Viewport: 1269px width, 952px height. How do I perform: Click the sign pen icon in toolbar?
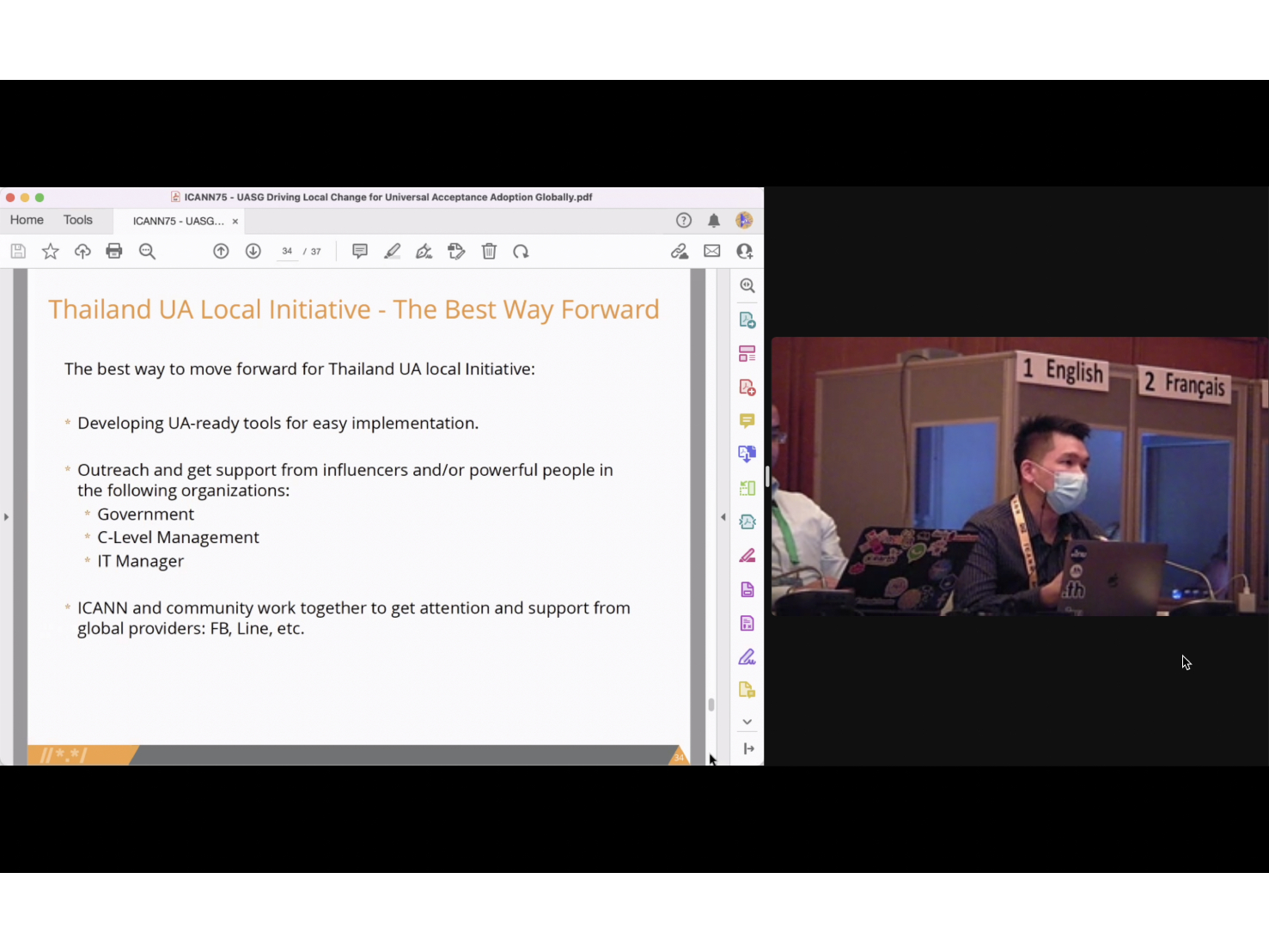click(x=424, y=251)
